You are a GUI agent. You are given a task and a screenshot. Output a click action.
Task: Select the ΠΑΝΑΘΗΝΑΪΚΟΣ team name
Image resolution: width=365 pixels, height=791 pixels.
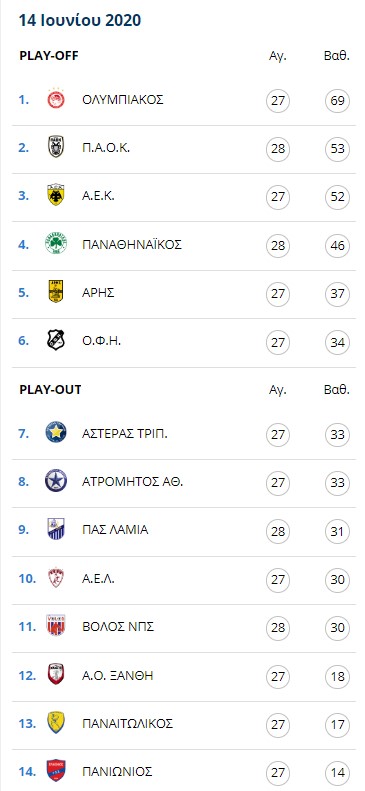point(132,245)
